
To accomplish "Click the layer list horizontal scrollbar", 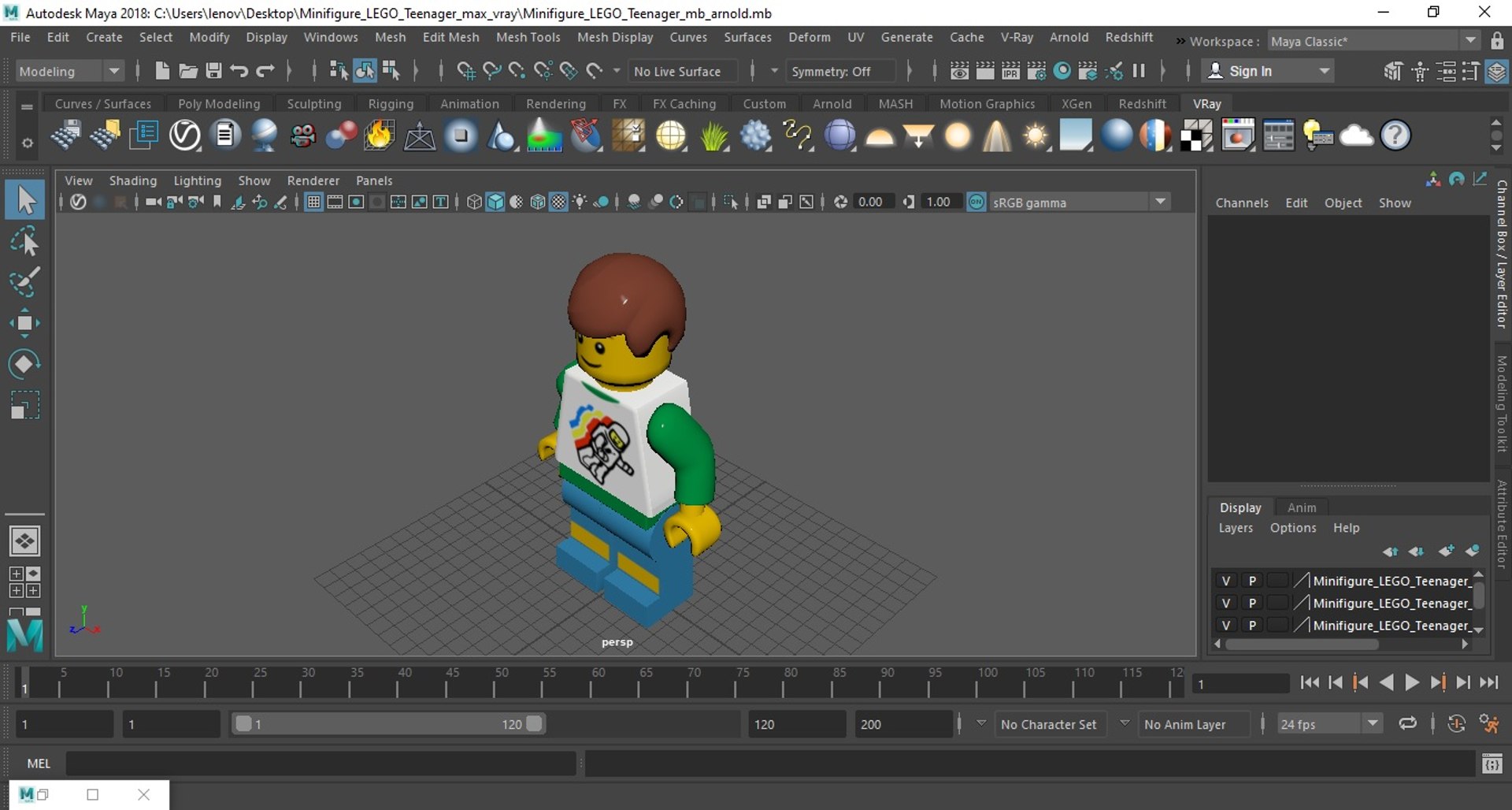I will (1303, 645).
